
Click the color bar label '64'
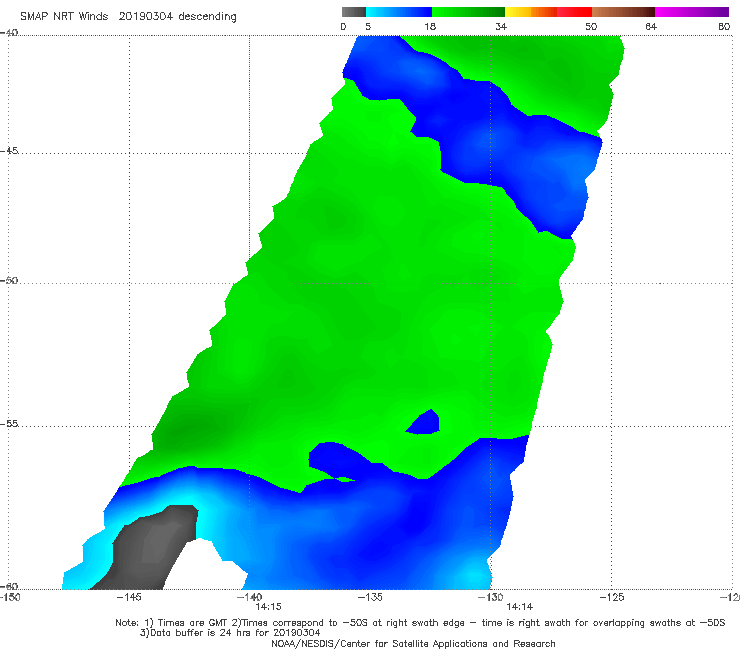651,26
